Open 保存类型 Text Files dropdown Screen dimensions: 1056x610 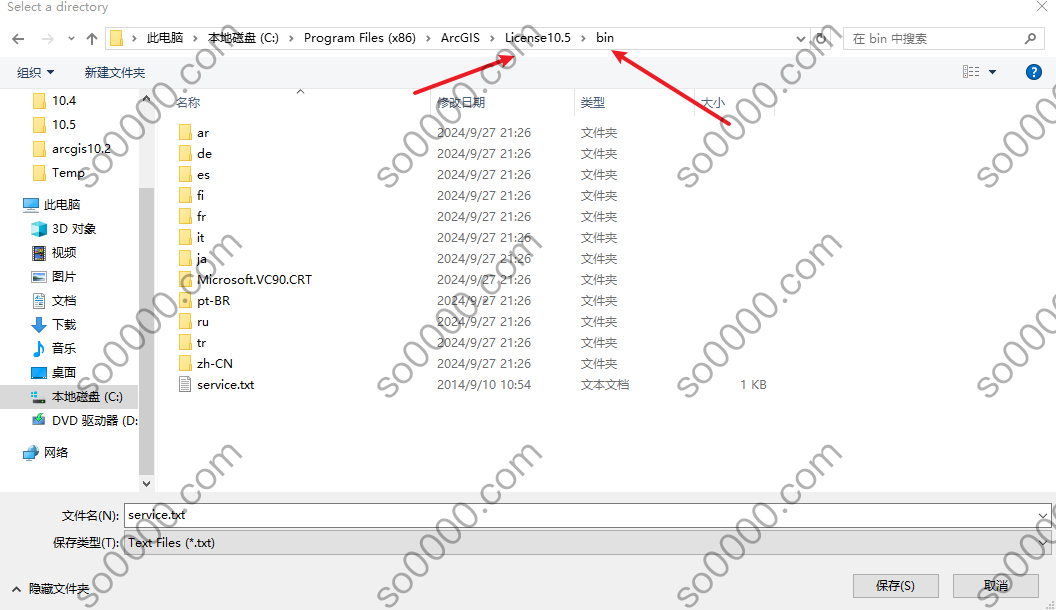point(587,543)
